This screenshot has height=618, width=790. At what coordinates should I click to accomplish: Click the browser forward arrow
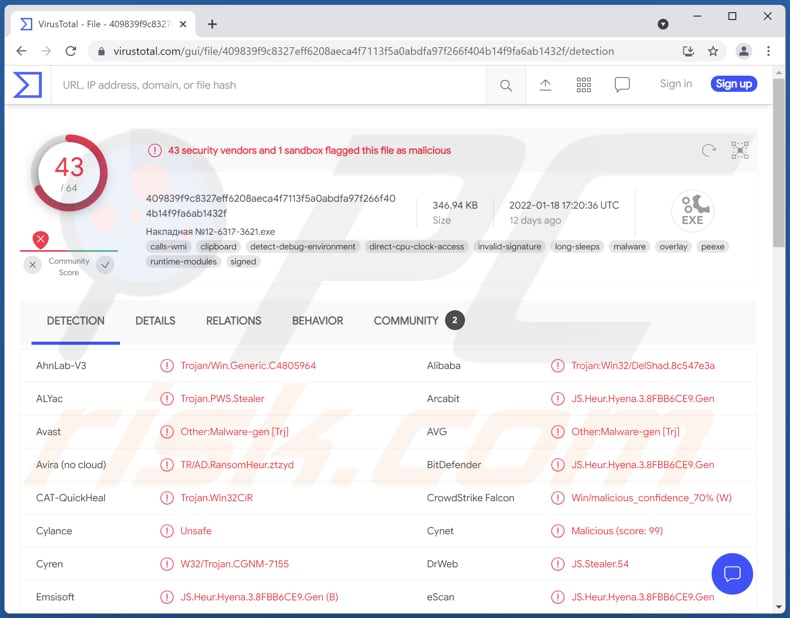[46, 51]
